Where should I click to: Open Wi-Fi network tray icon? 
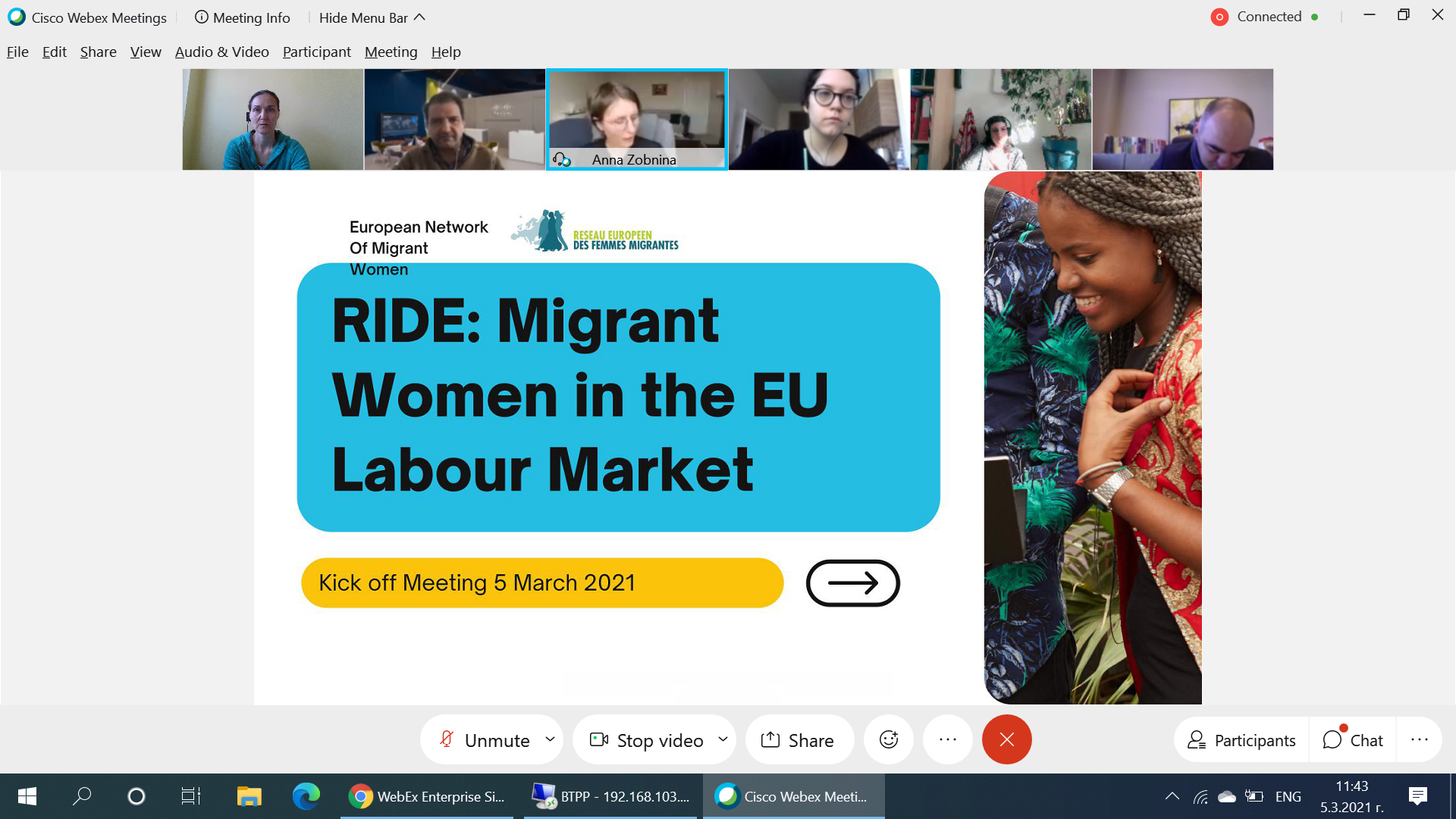(x=1200, y=796)
